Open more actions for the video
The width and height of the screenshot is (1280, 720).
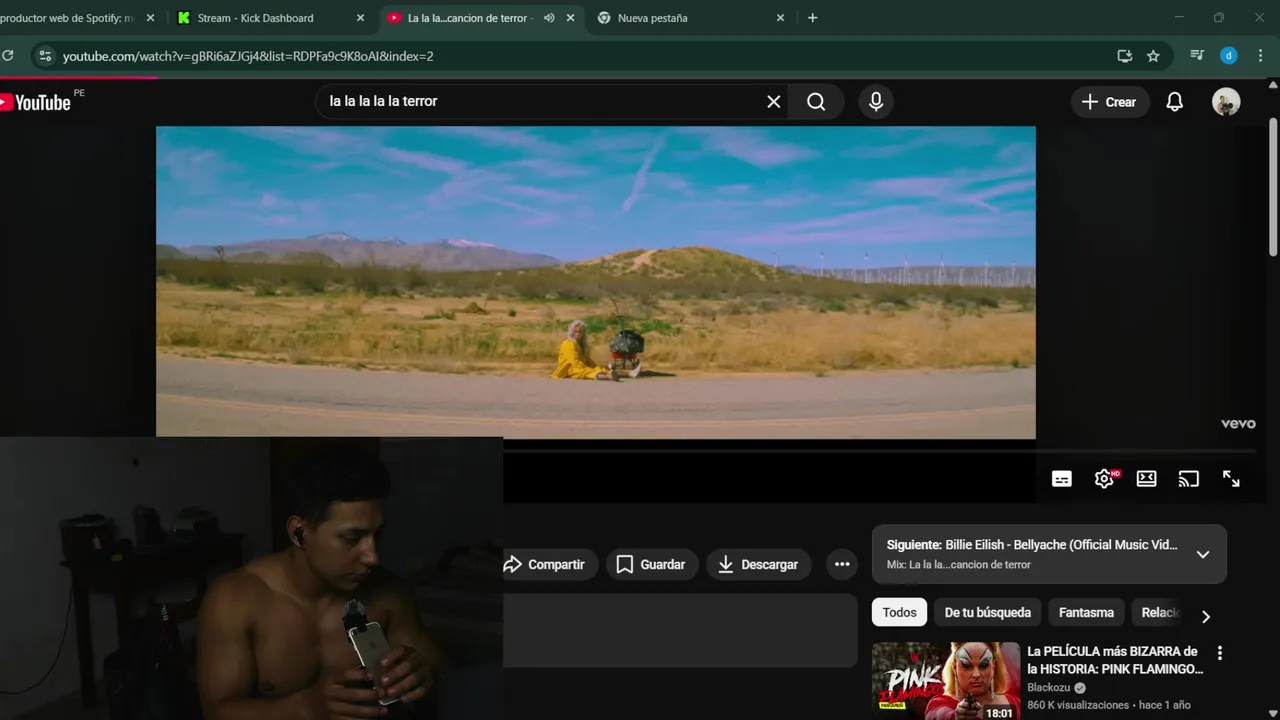click(x=842, y=564)
